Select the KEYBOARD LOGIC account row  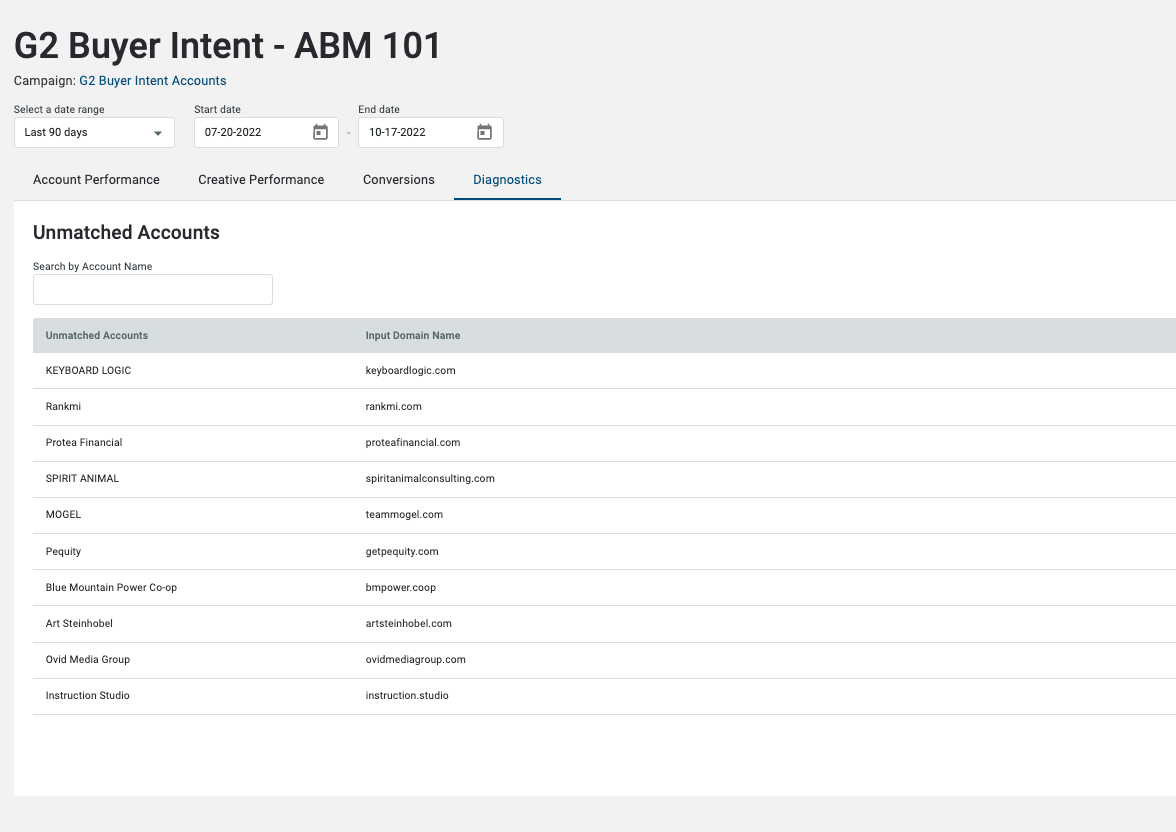604,371
